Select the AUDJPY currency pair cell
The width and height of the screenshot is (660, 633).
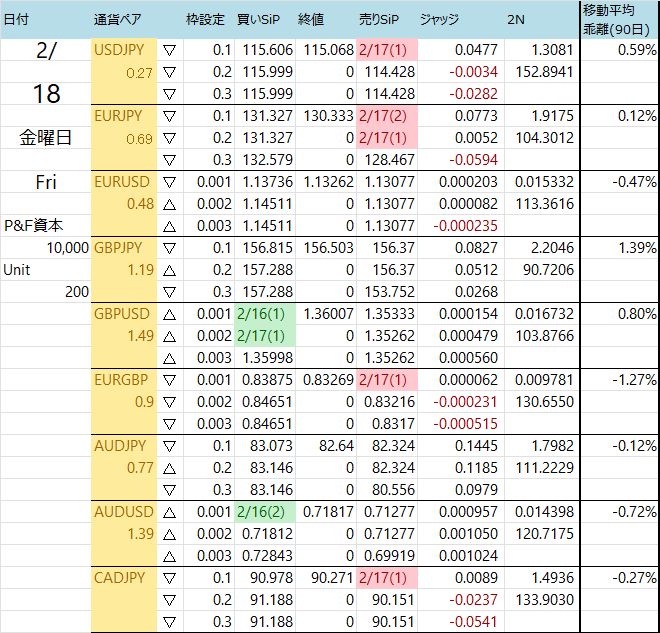tap(124, 445)
